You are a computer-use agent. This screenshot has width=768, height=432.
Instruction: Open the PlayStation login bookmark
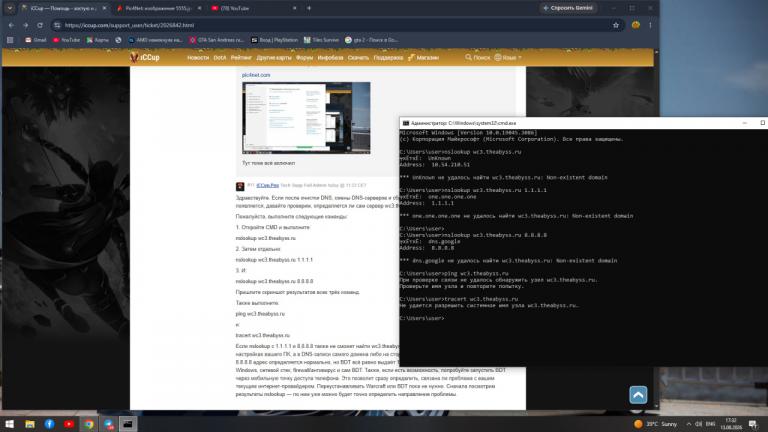point(274,40)
